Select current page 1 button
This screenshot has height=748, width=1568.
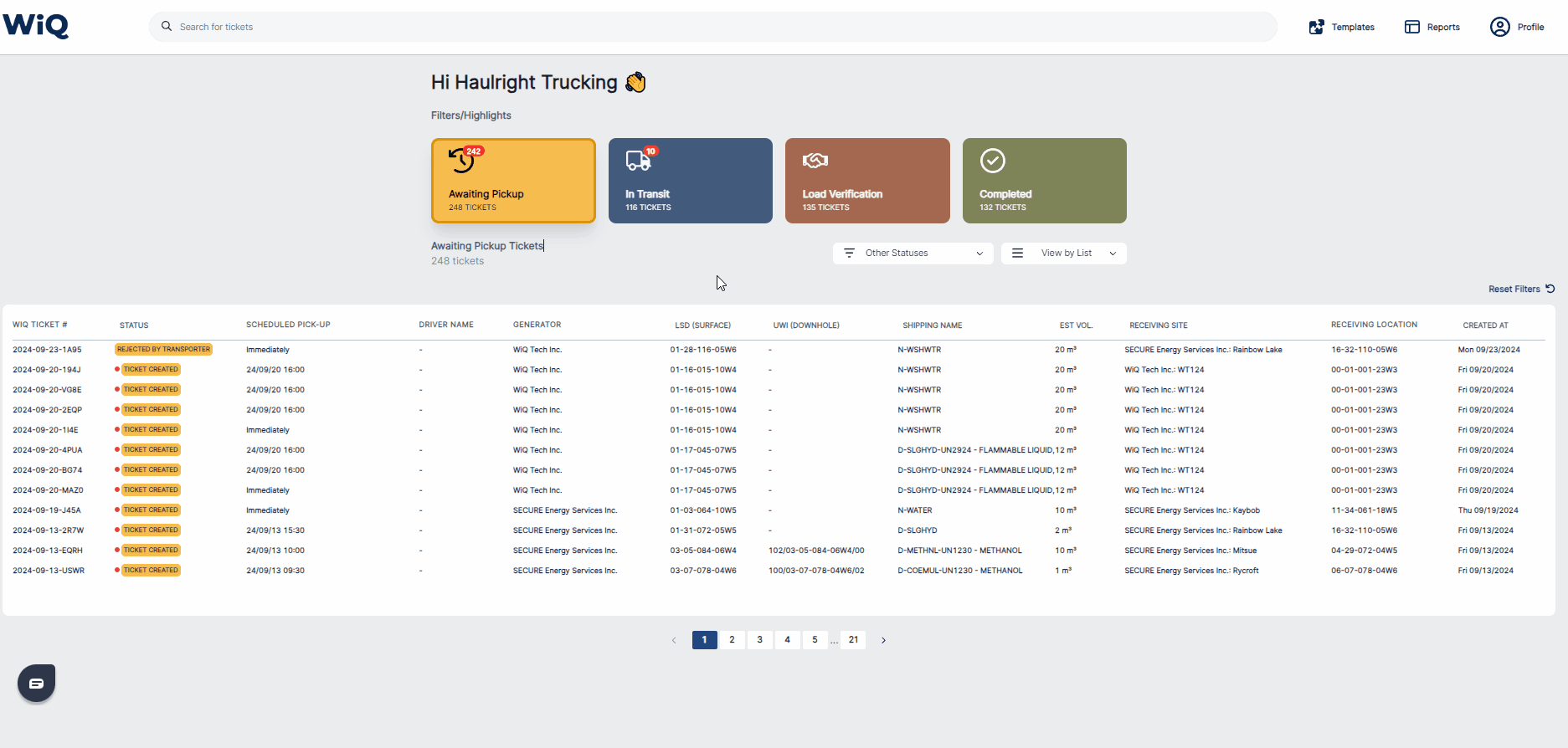[x=704, y=640]
